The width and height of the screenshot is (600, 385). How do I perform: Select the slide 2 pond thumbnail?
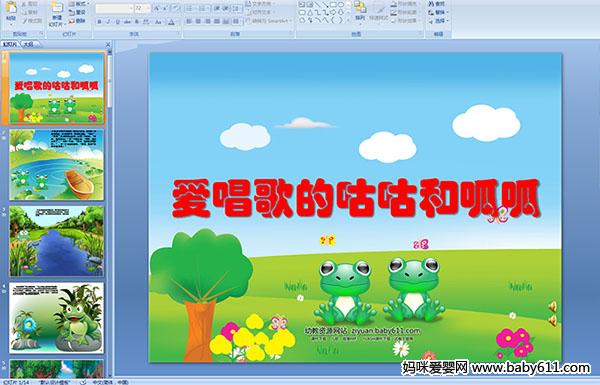pyautogui.click(x=56, y=165)
